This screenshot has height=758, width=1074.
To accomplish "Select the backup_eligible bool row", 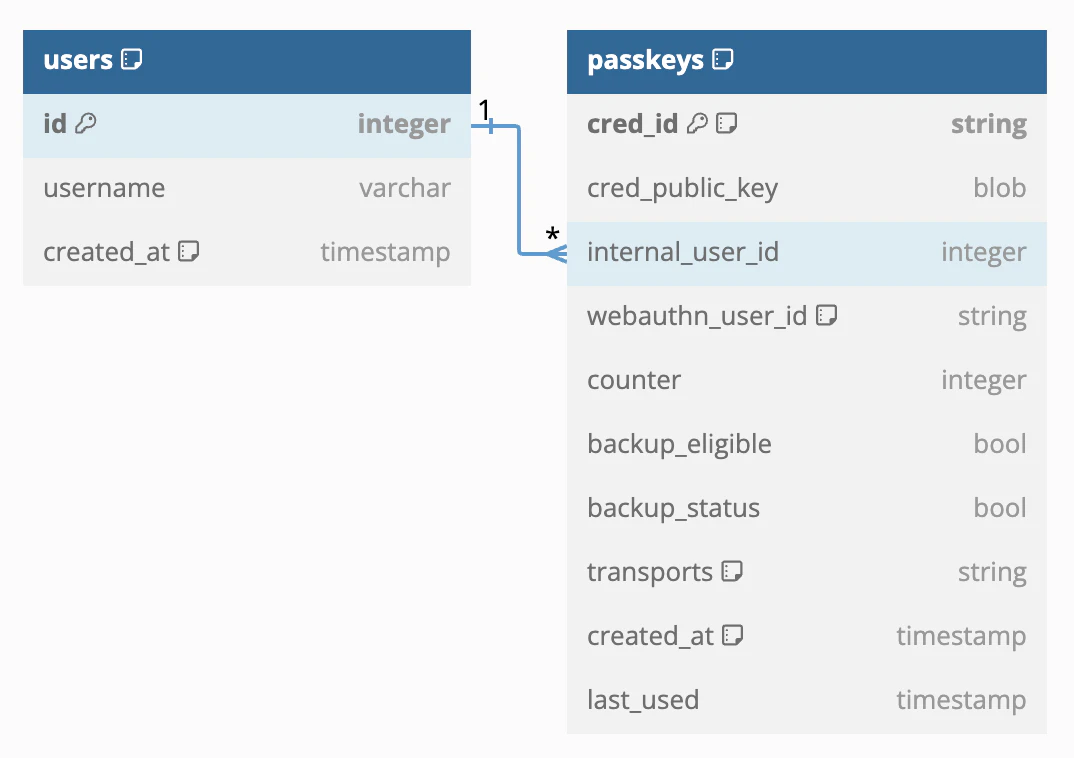I will tap(806, 444).
